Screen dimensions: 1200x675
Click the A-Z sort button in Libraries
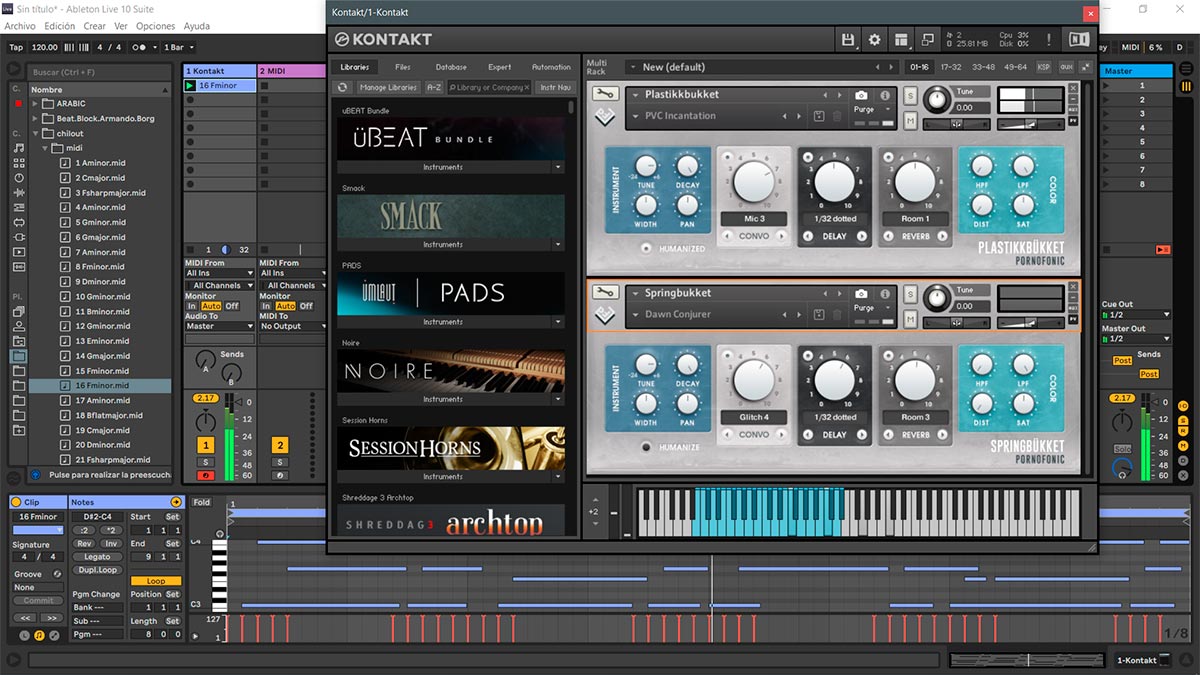coord(434,88)
